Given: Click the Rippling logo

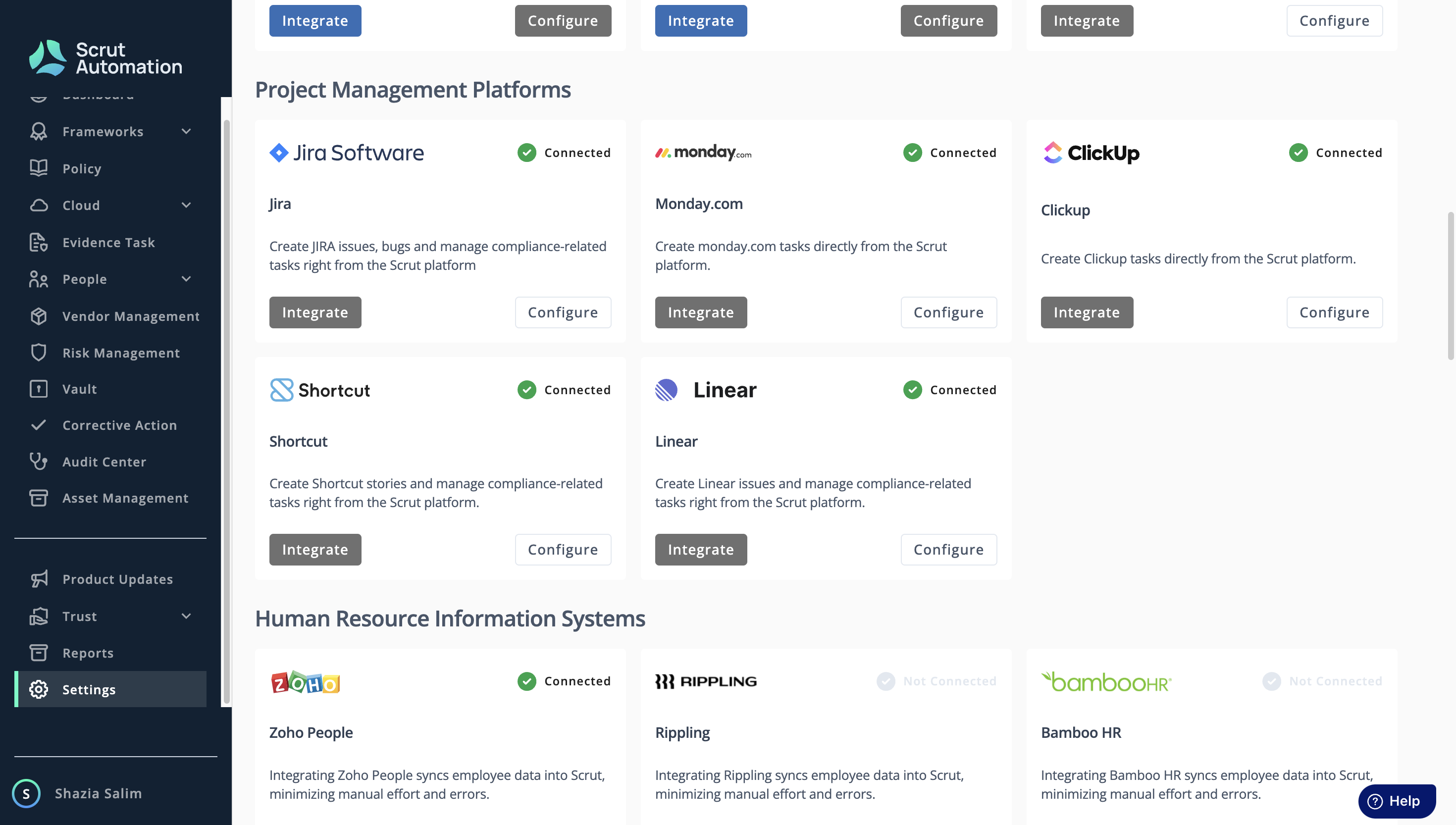Looking at the screenshot, I should coord(706,682).
